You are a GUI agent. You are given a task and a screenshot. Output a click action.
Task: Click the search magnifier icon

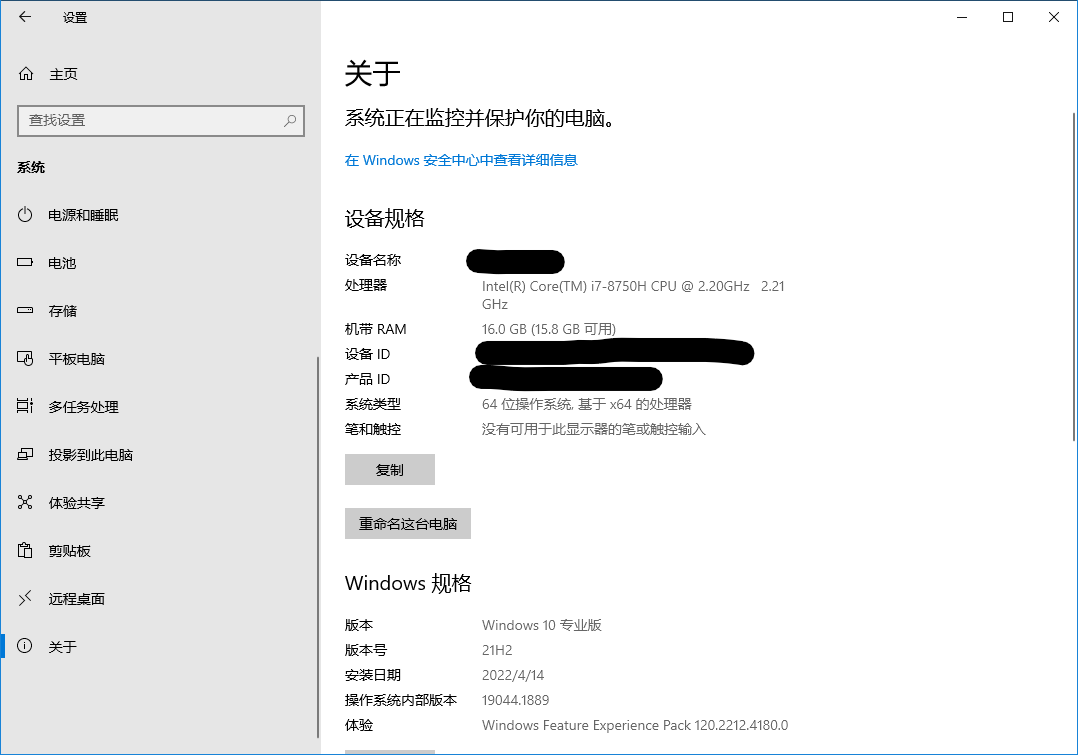coord(290,120)
